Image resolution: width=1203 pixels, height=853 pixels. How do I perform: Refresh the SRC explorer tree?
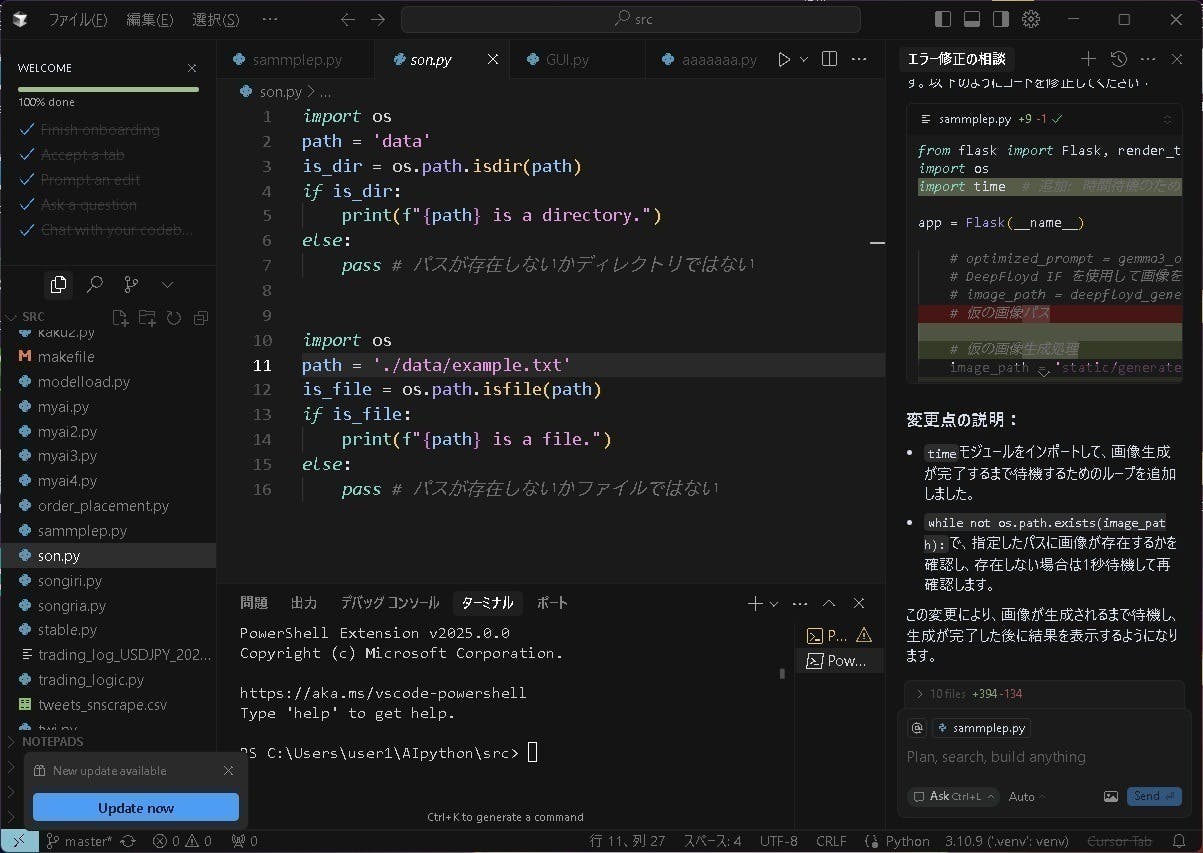[174, 318]
